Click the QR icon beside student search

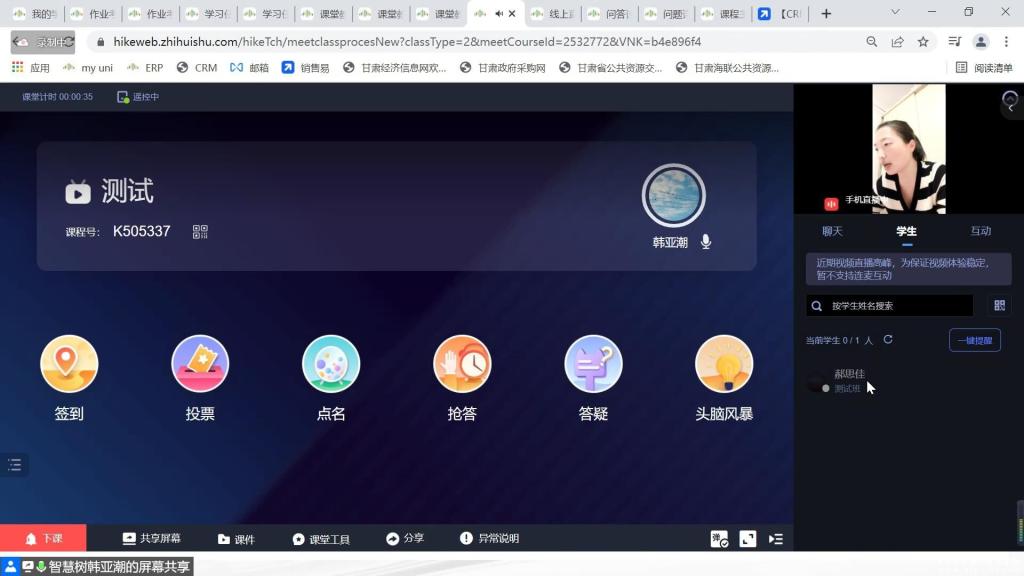(x=999, y=306)
